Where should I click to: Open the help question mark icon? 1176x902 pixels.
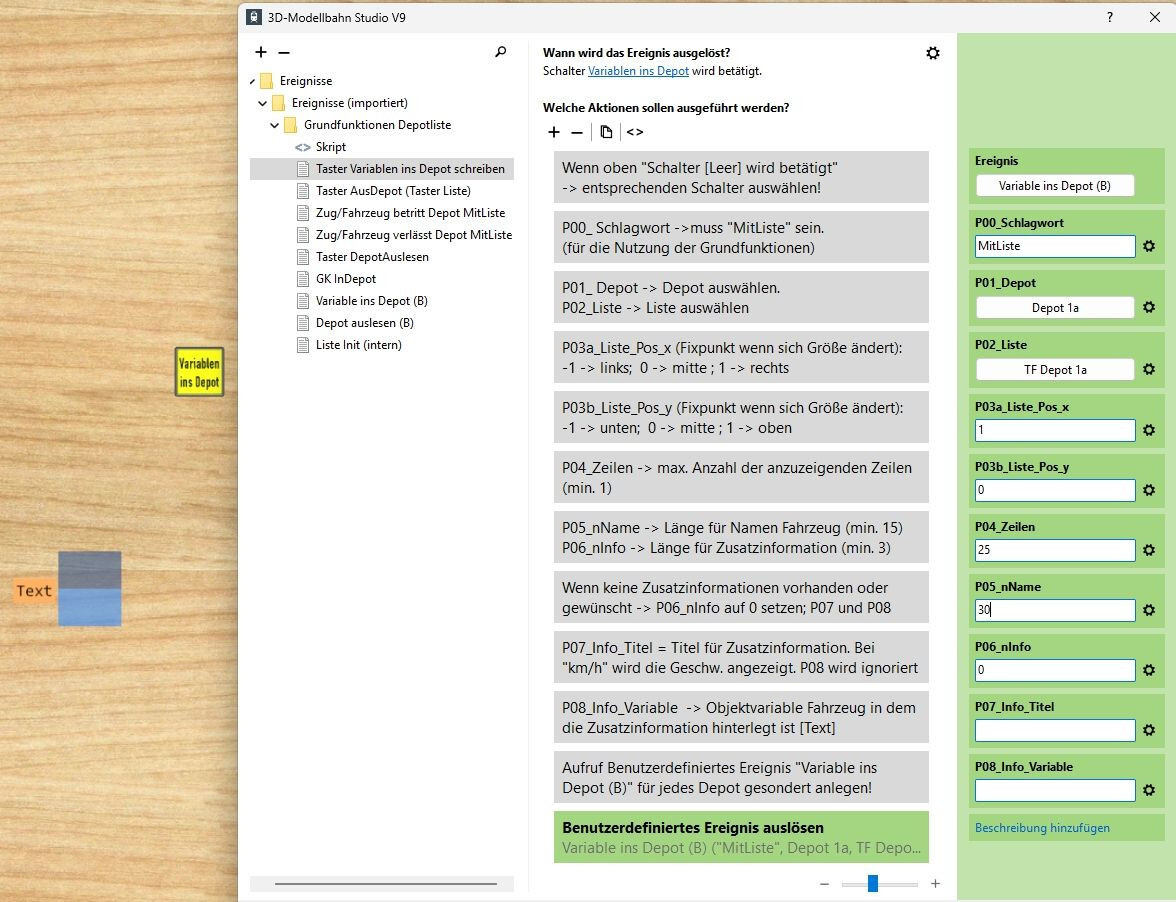pyautogui.click(x=1110, y=17)
